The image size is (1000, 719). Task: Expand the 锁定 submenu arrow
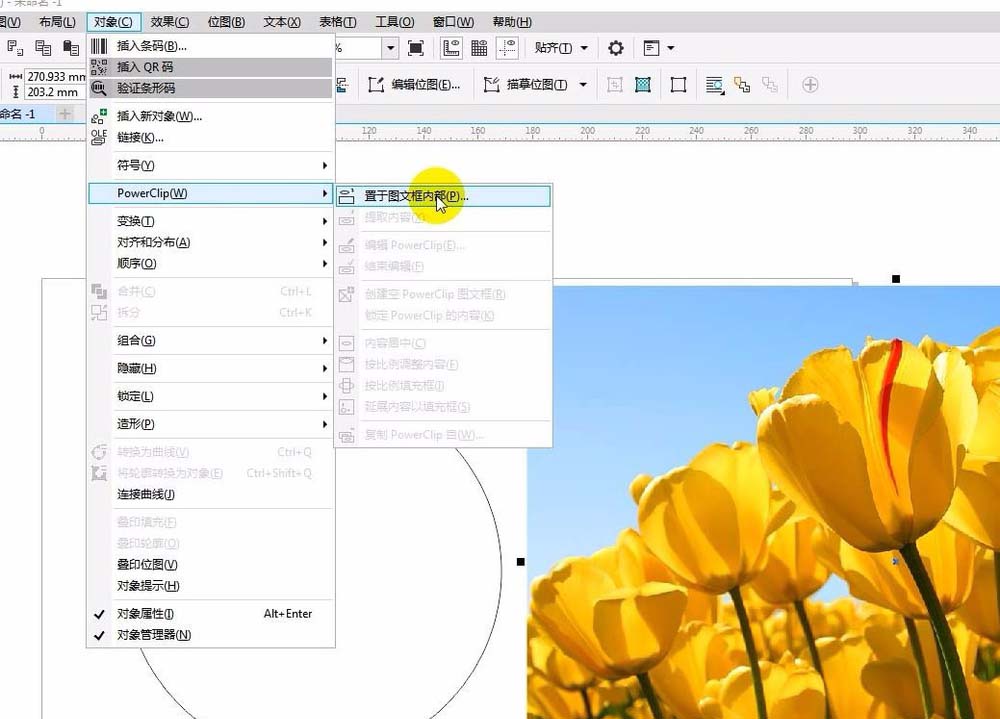tap(325, 396)
